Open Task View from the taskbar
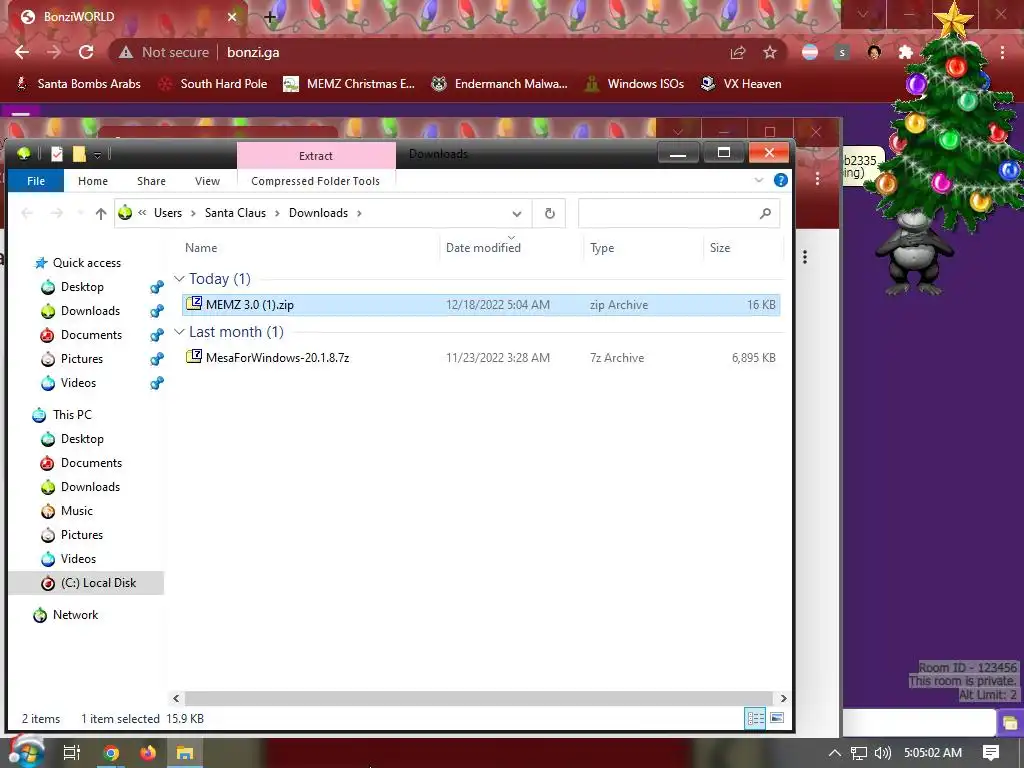Screen dimensions: 1024x768 point(72,753)
